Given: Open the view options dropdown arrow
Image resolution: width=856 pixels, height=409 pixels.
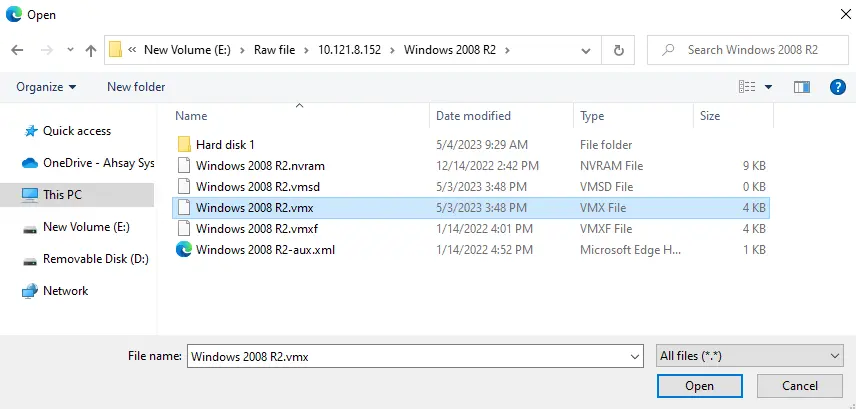Looking at the screenshot, I should [x=768, y=87].
